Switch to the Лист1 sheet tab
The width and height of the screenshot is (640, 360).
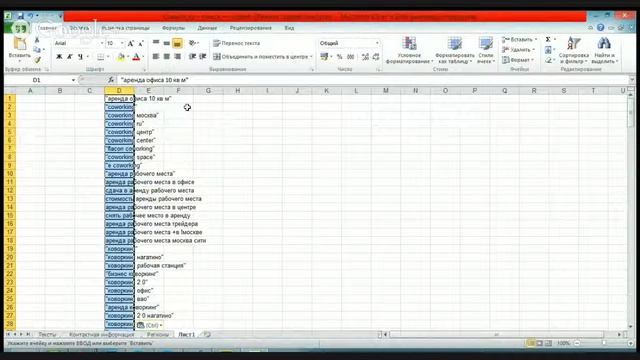click(x=187, y=334)
